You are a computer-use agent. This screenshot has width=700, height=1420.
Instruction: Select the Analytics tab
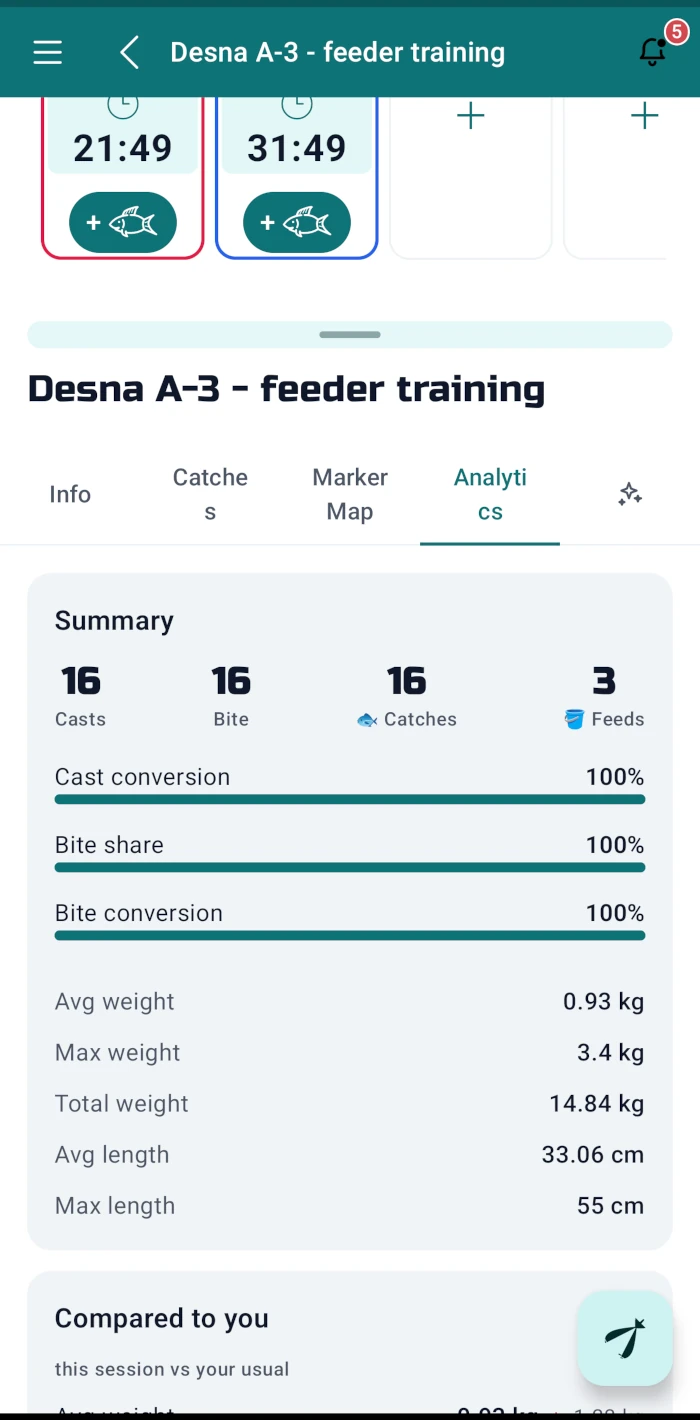(490, 494)
